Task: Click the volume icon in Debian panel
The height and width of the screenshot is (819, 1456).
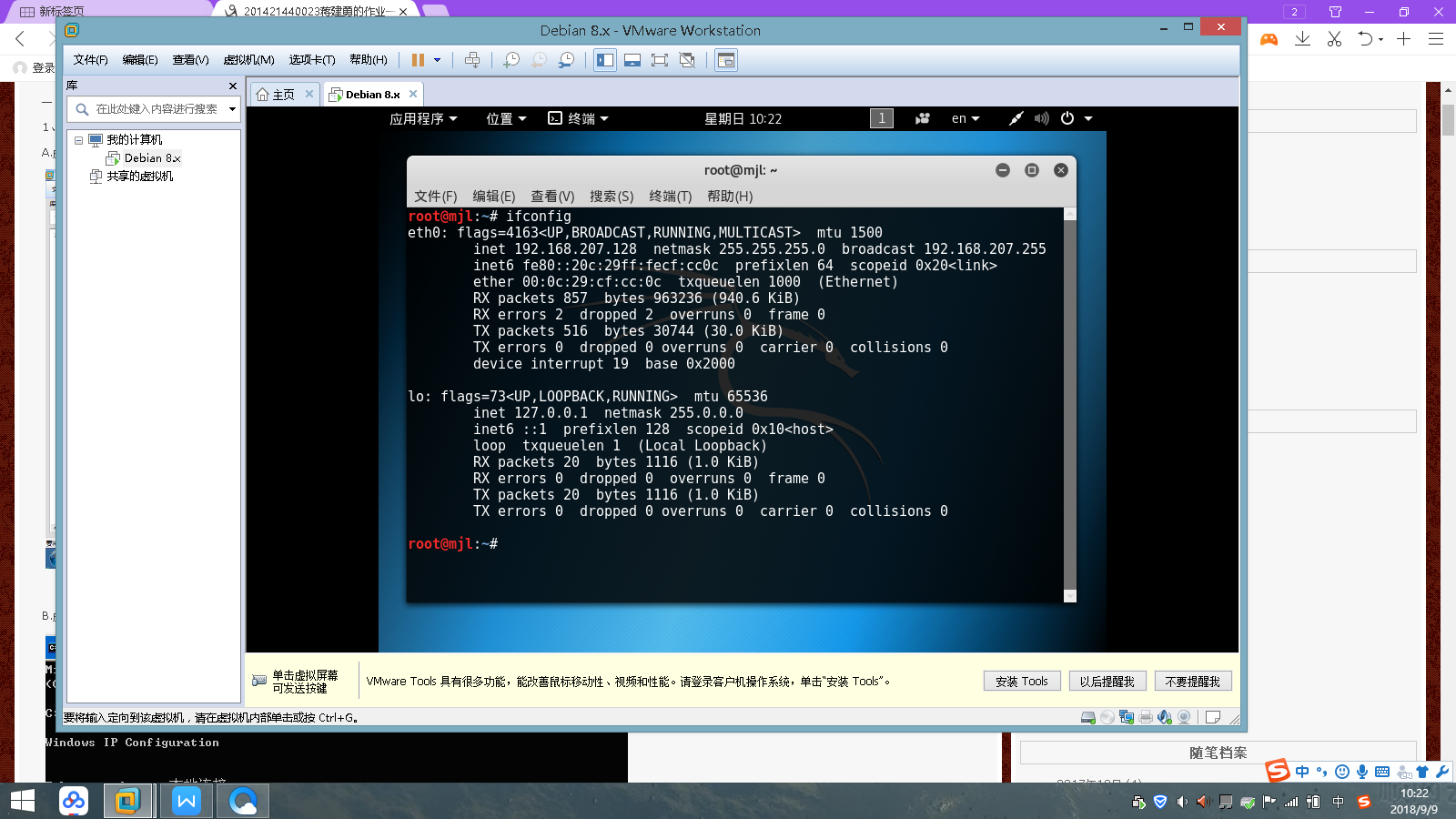Action: (1041, 118)
